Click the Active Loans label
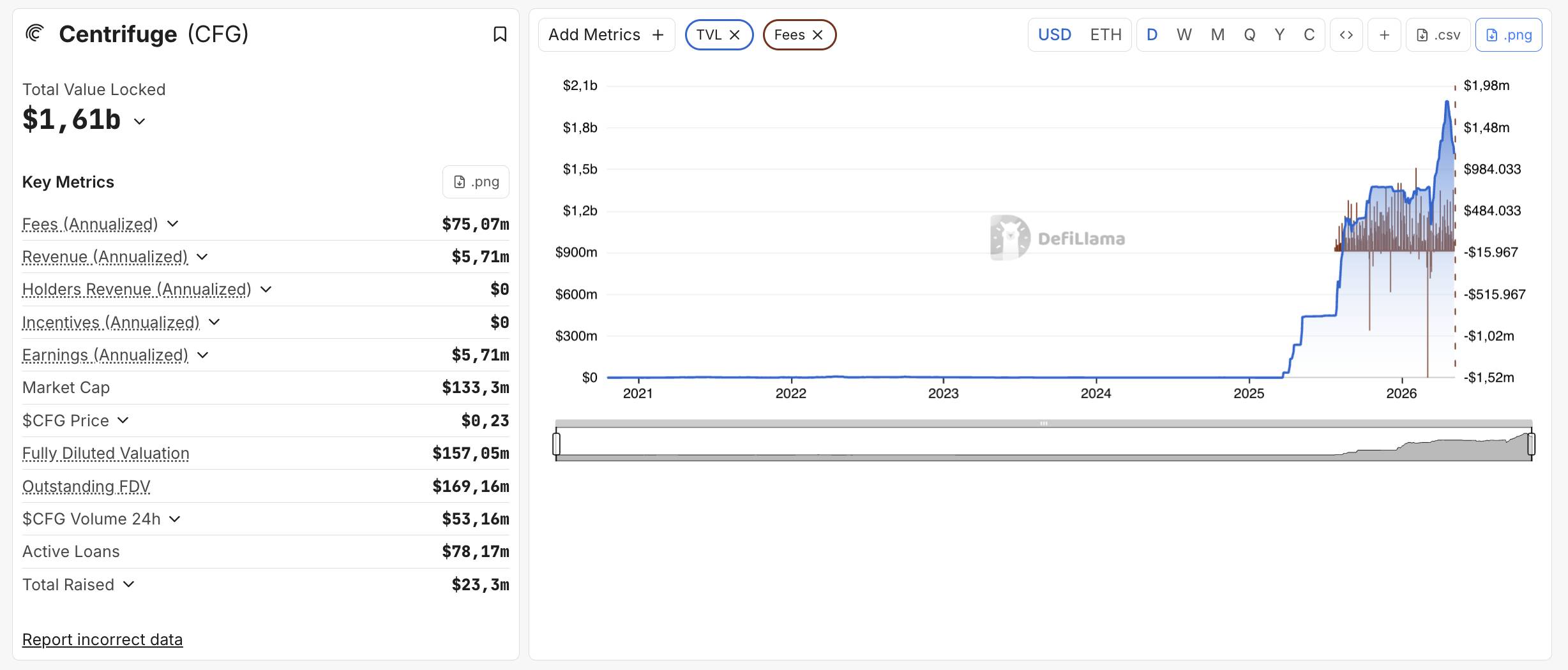Viewport: 1568px width, 670px height. point(71,551)
